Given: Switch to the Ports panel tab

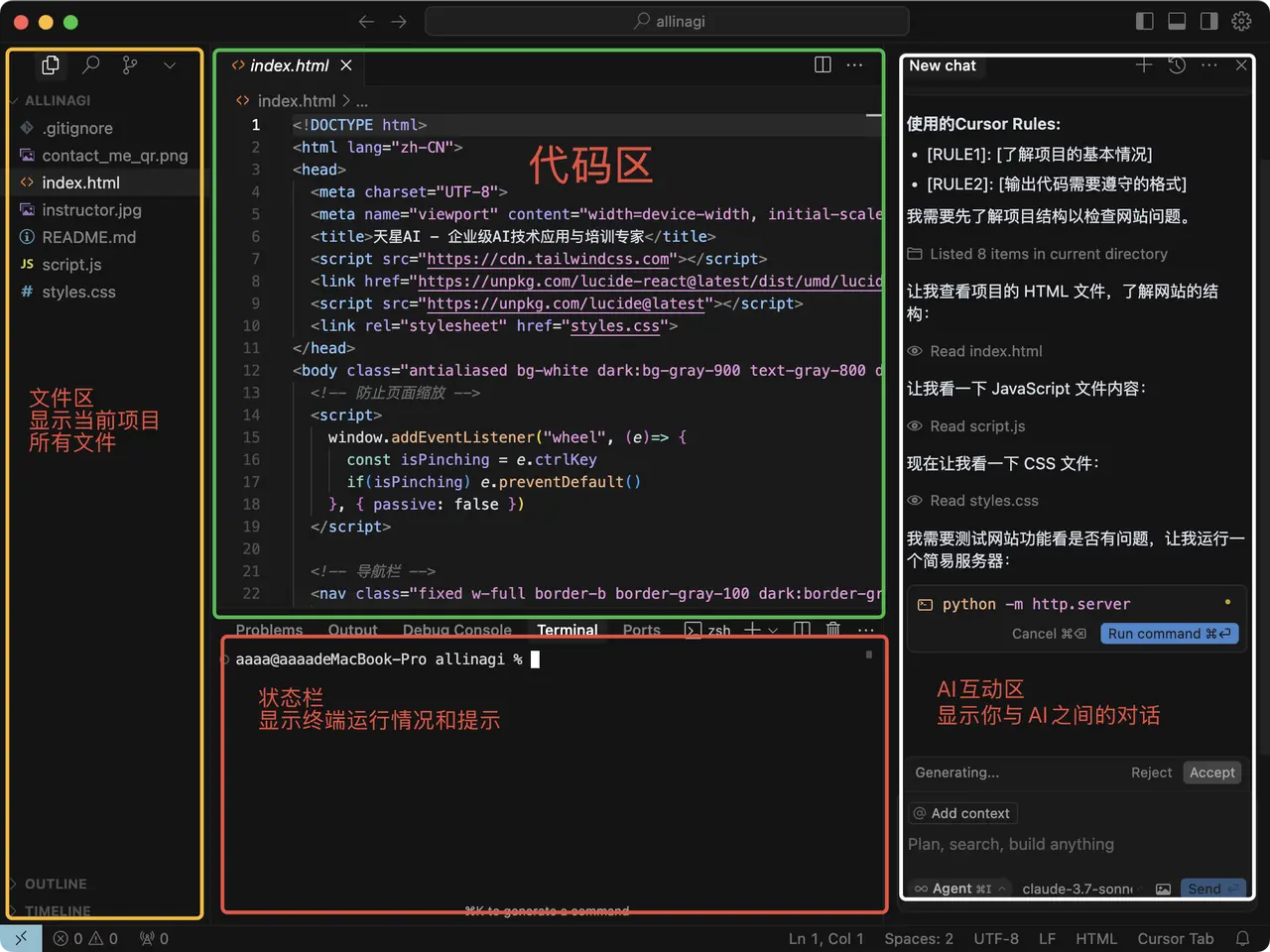Looking at the screenshot, I should pyautogui.click(x=641, y=630).
